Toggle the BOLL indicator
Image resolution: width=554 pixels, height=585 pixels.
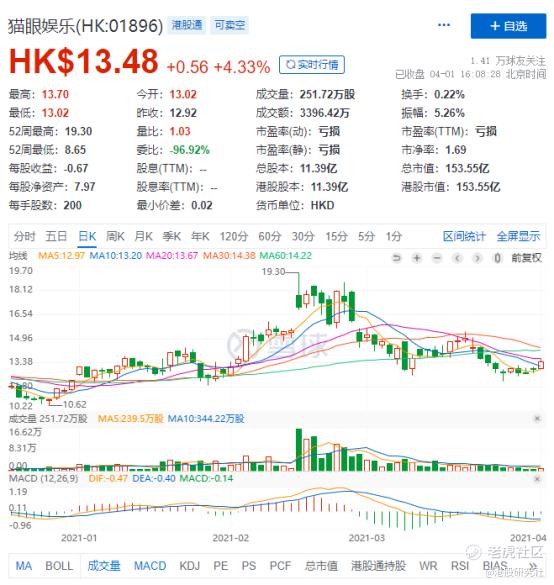tap(59, 566)
